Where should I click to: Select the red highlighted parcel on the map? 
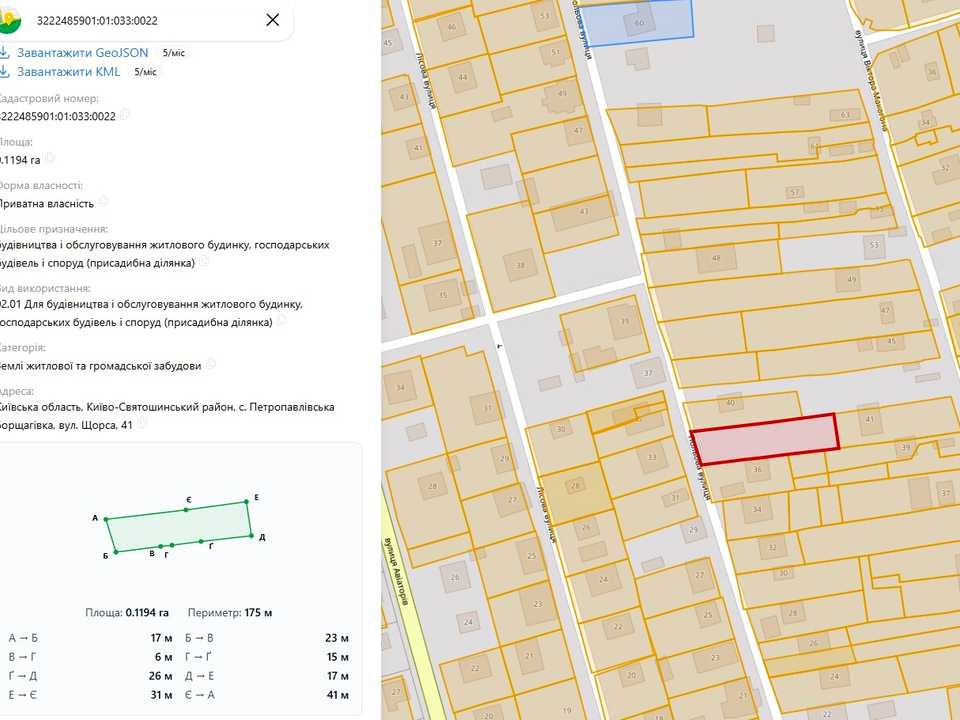click(x=765, y=439)
